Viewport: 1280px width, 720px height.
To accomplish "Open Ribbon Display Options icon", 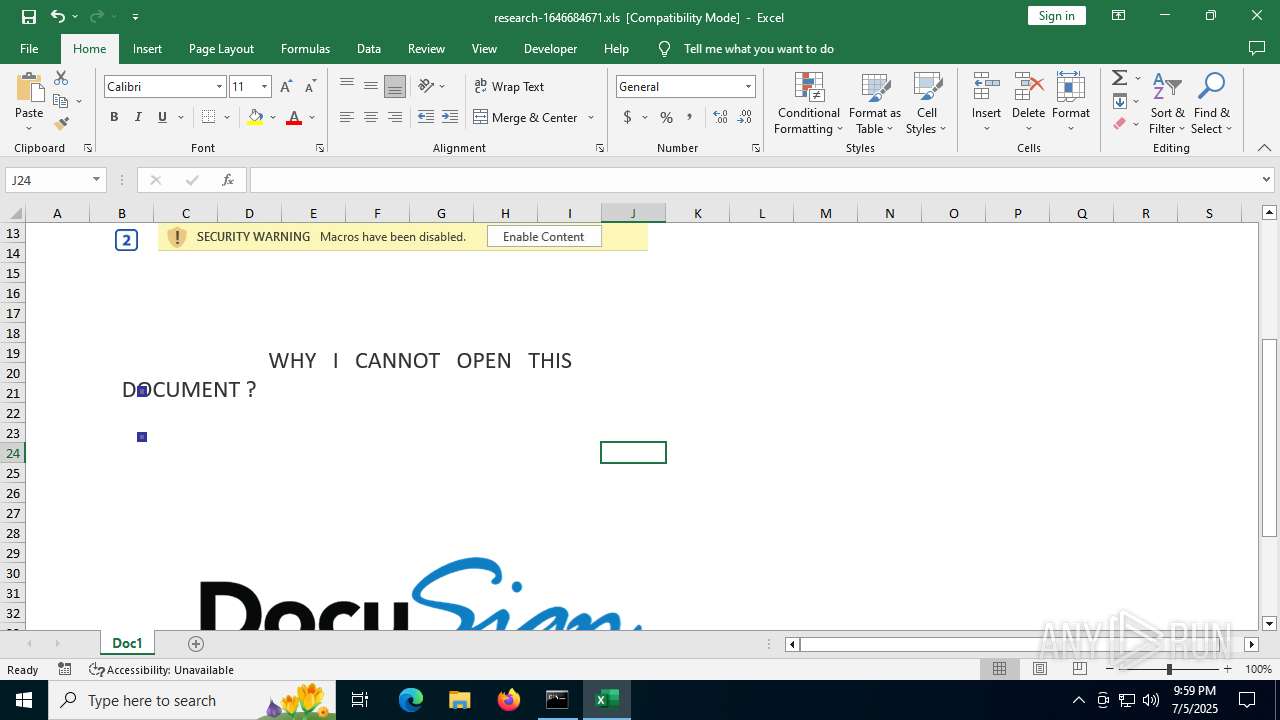I will 1119,16.
